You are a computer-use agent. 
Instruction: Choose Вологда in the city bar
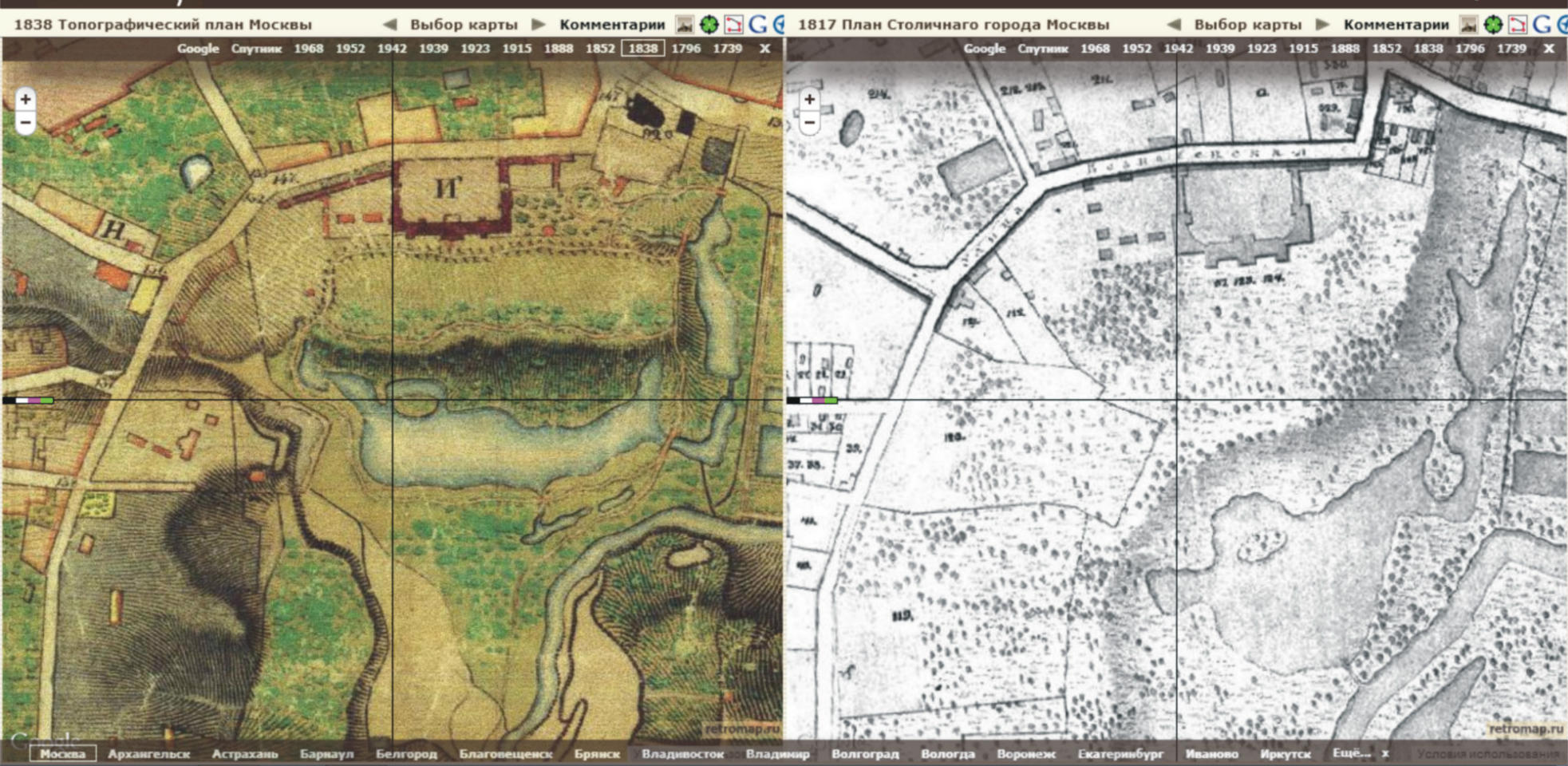pyautogui.click(x=948, y=753)
